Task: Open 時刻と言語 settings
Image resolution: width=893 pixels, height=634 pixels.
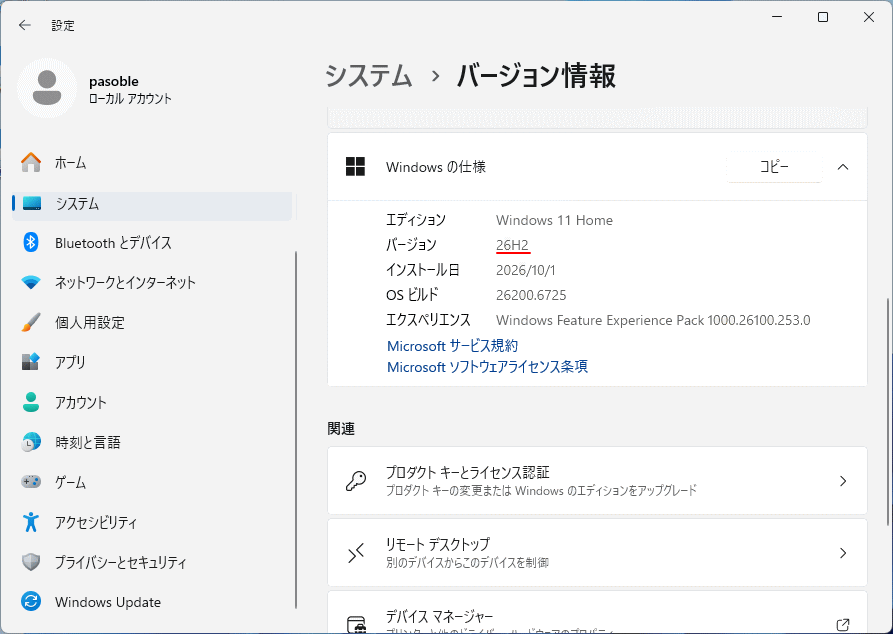Action: click(x=152, y=443)
